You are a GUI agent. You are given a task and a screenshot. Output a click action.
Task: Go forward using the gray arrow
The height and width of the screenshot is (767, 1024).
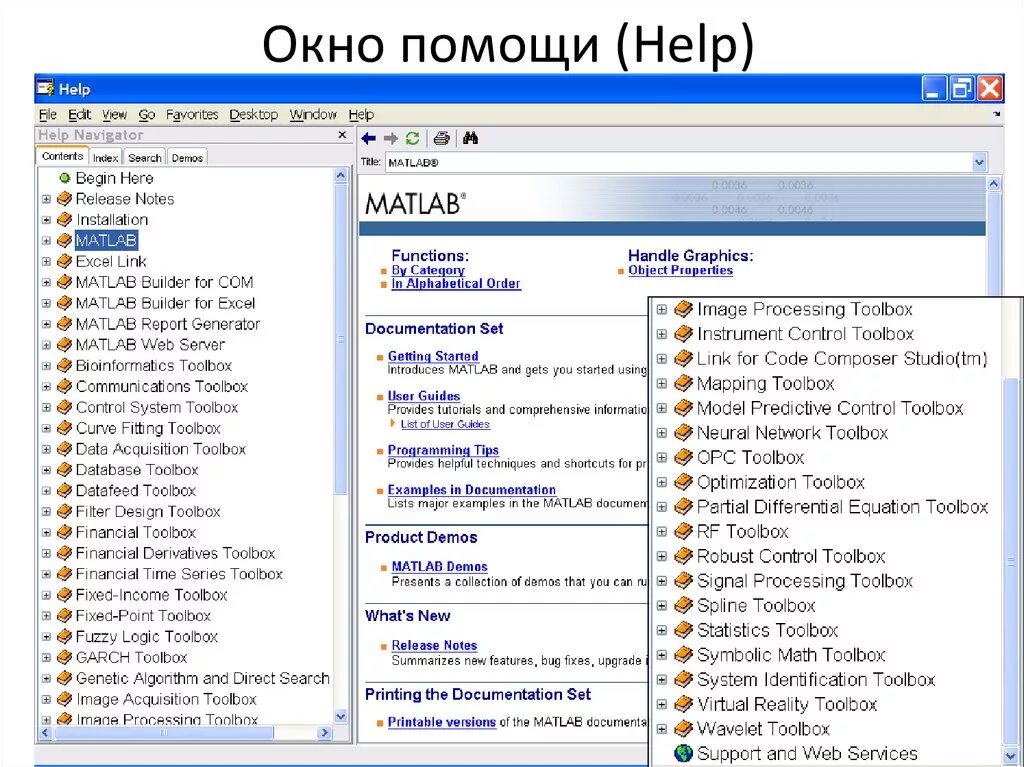[391, 139]
